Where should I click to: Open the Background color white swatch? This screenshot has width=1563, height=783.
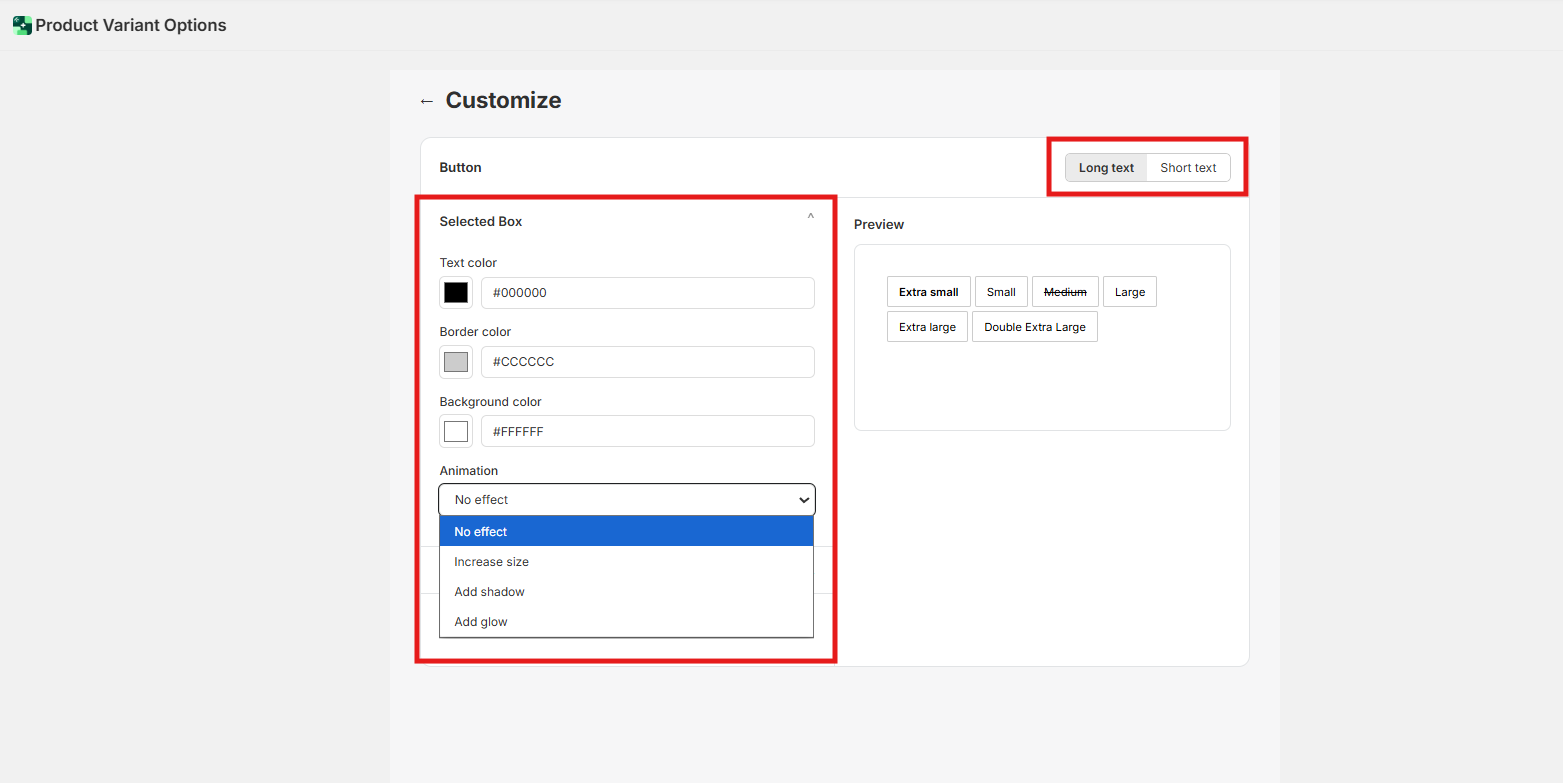pos(456,431)
